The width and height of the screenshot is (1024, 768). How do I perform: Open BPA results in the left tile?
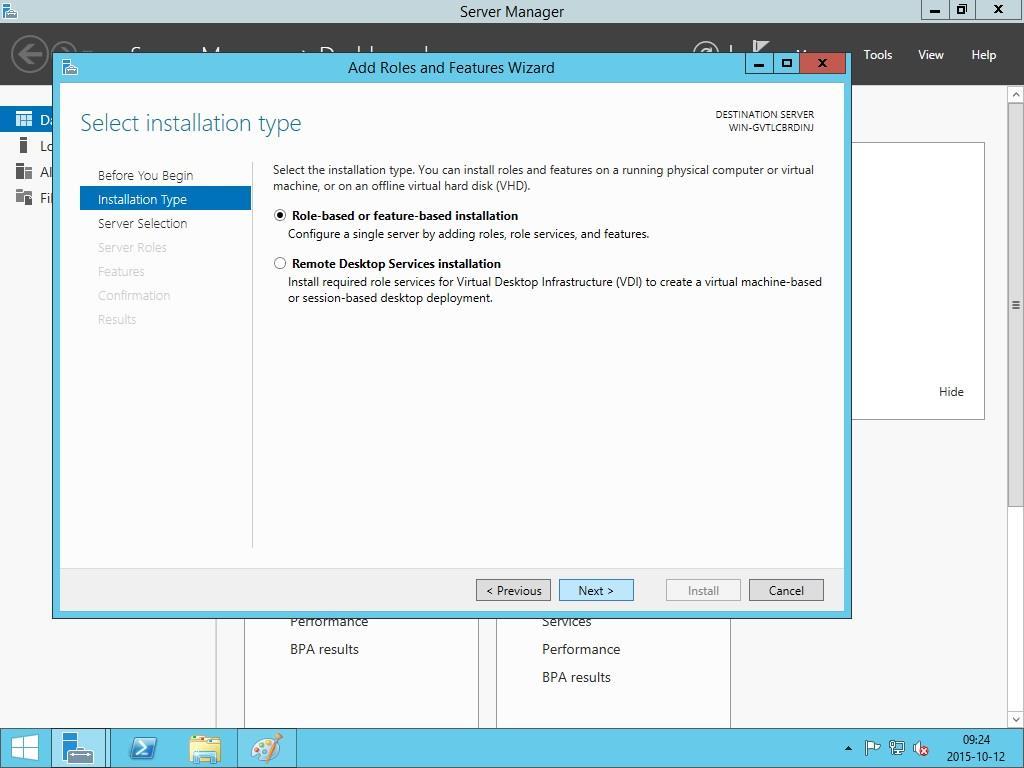click(x=324, y=649)
